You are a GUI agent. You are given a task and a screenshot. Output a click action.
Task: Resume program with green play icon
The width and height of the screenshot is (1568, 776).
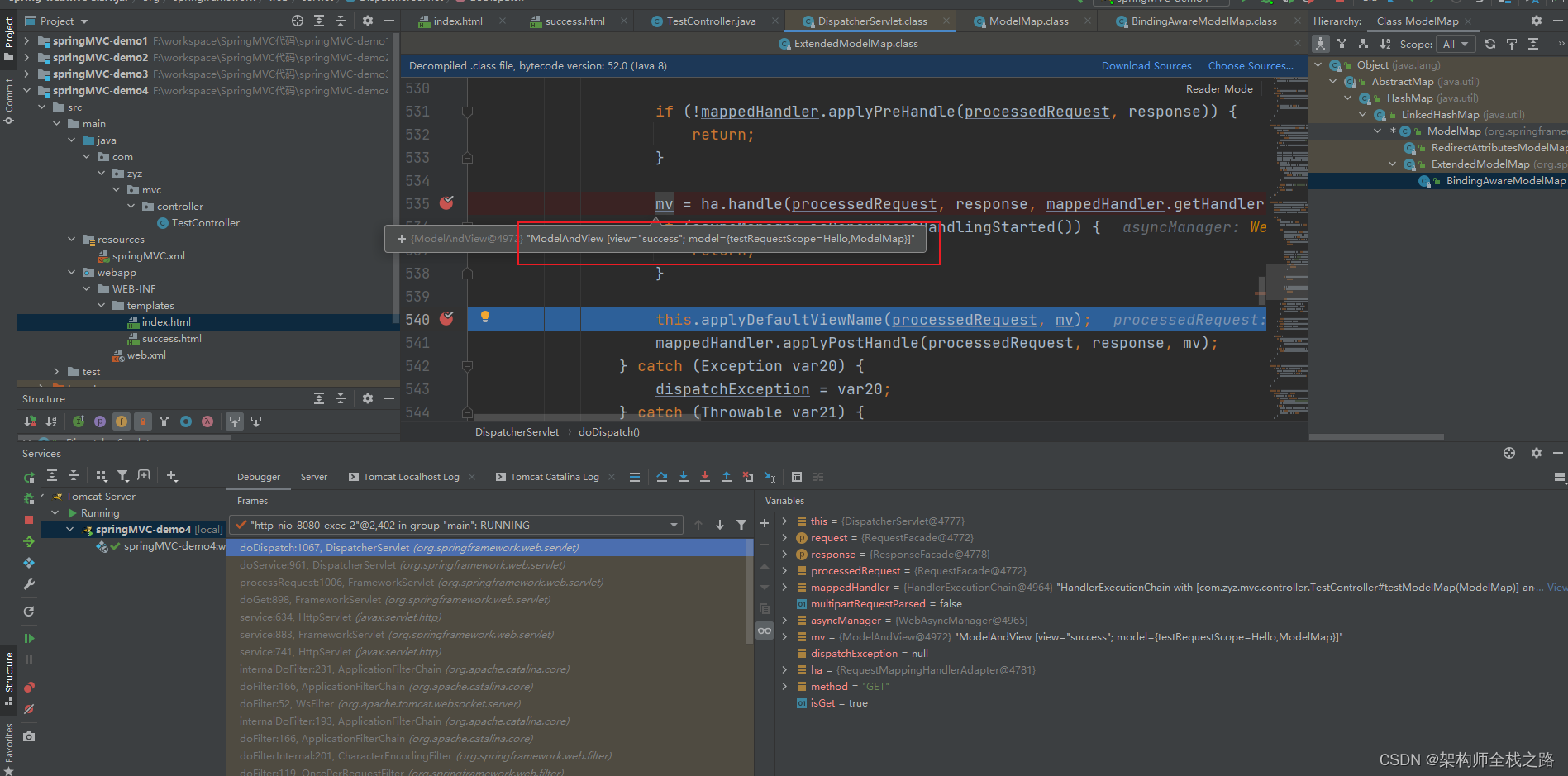29,638
